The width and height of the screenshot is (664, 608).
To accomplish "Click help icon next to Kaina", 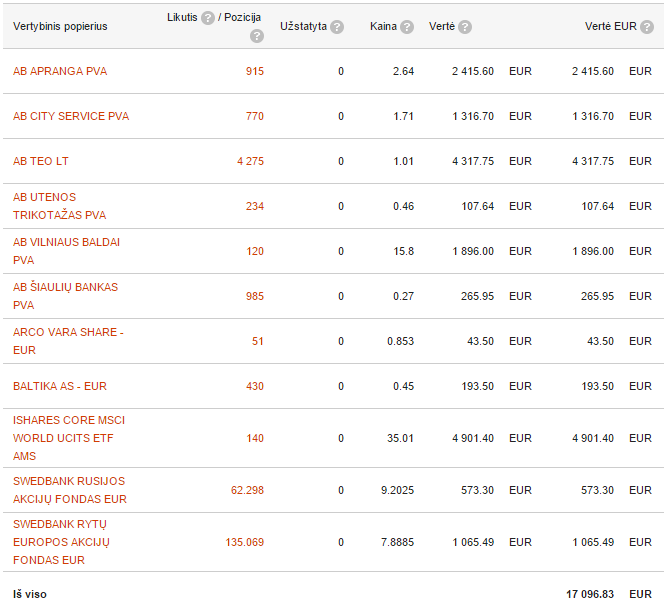I will tap(407, 27).
